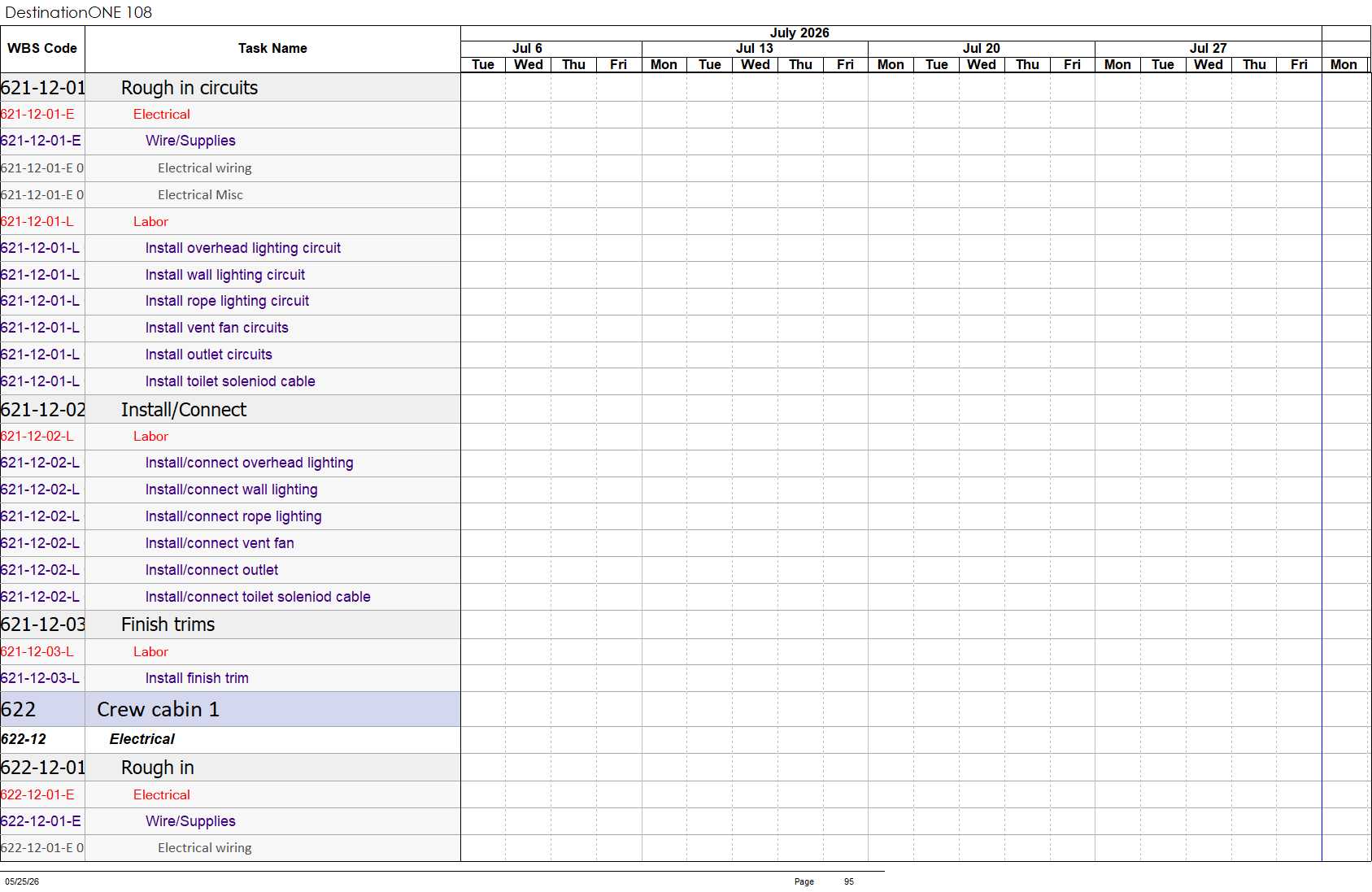
Task: Select the Rough in circuits task row
Action: 230,88
